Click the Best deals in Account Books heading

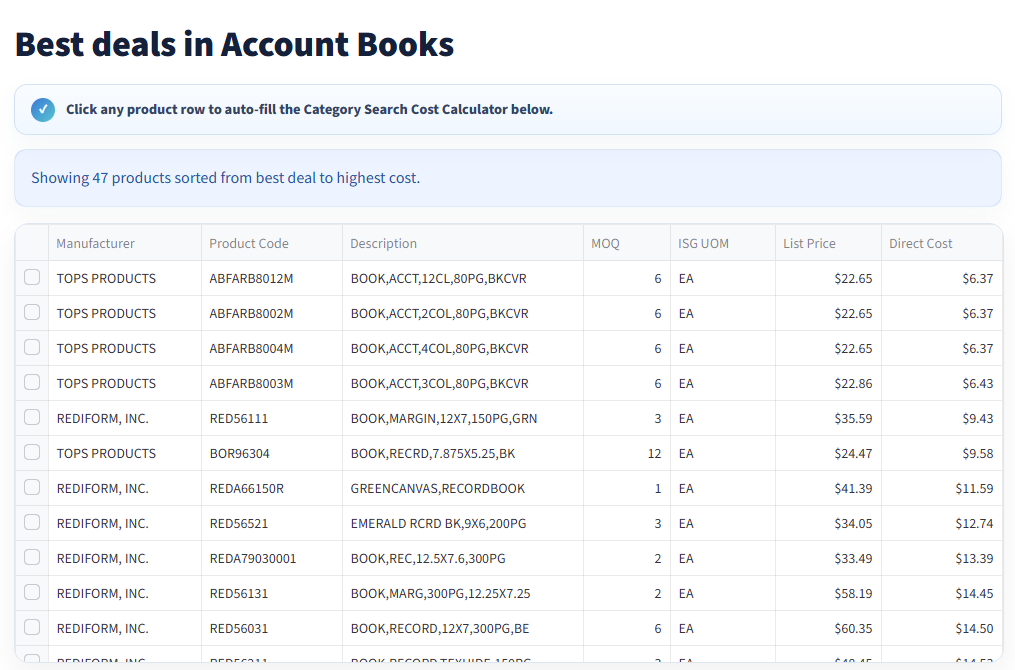pyautogui.click(x=234, y=44)
